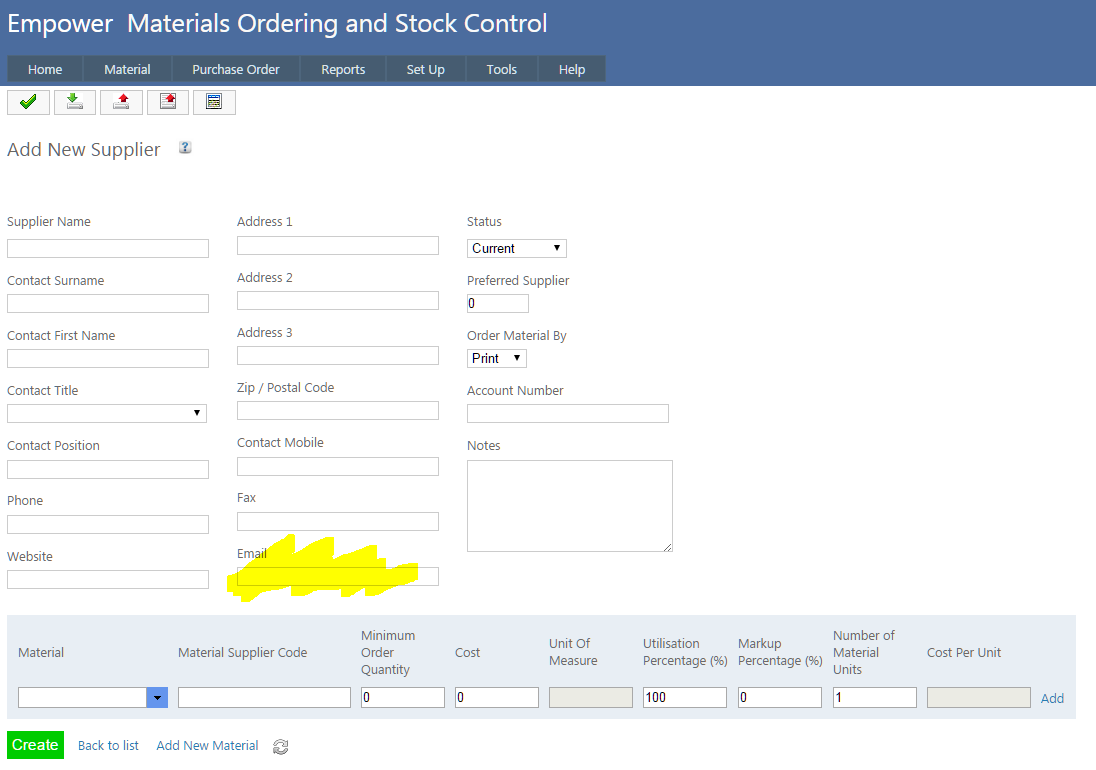Image resolution: width=1096 pixels, height=770 pixels.
Task: Click the green down-arrow toolbar icon
Action: 75,102
